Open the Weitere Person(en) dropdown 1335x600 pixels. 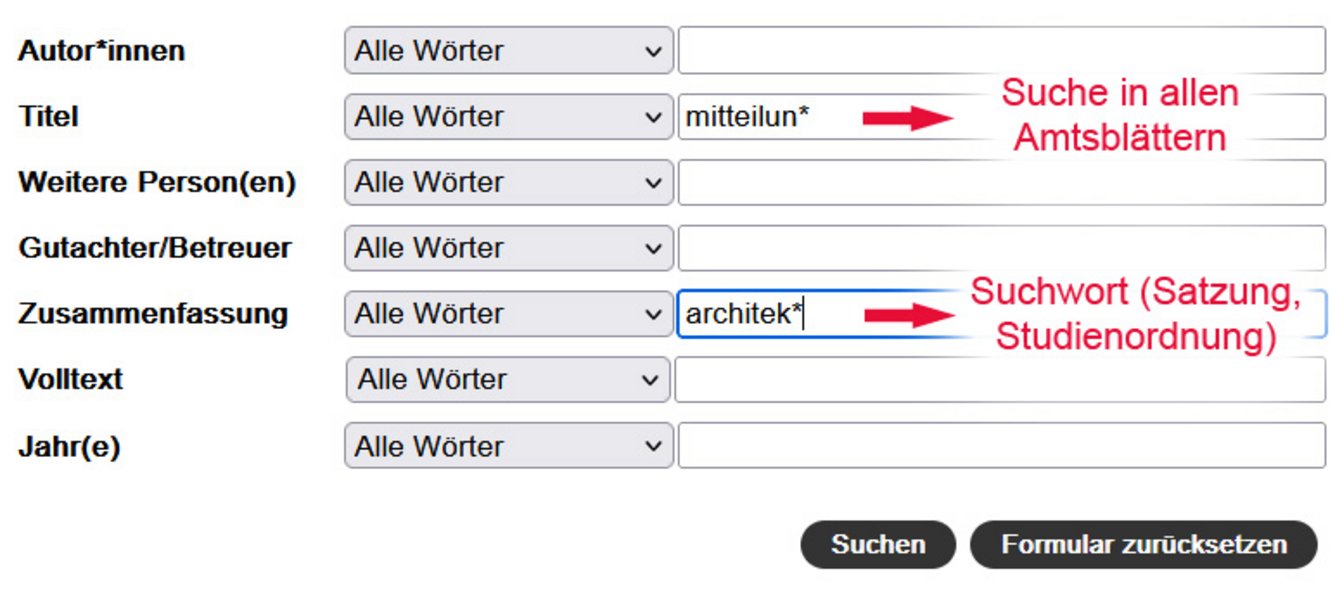508,183
